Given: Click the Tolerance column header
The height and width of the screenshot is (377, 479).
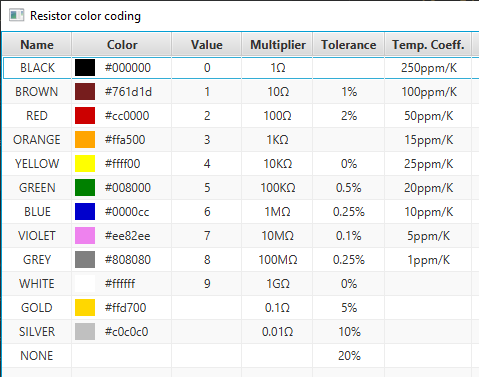Looking at the screenshot, I should pyautogui.click(x=349, y=44).
